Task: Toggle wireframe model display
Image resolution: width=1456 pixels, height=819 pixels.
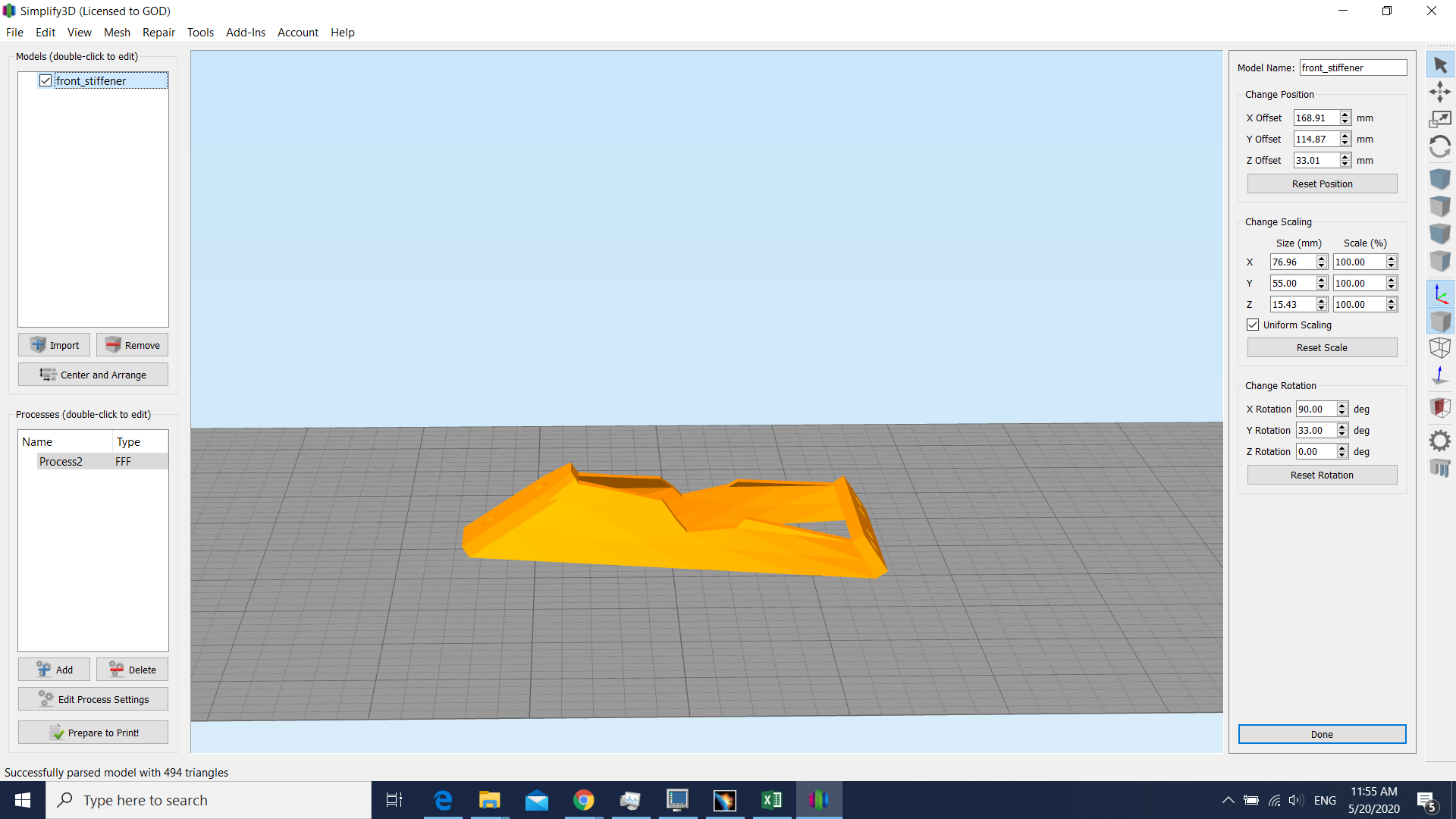Action: [1440, 347]
